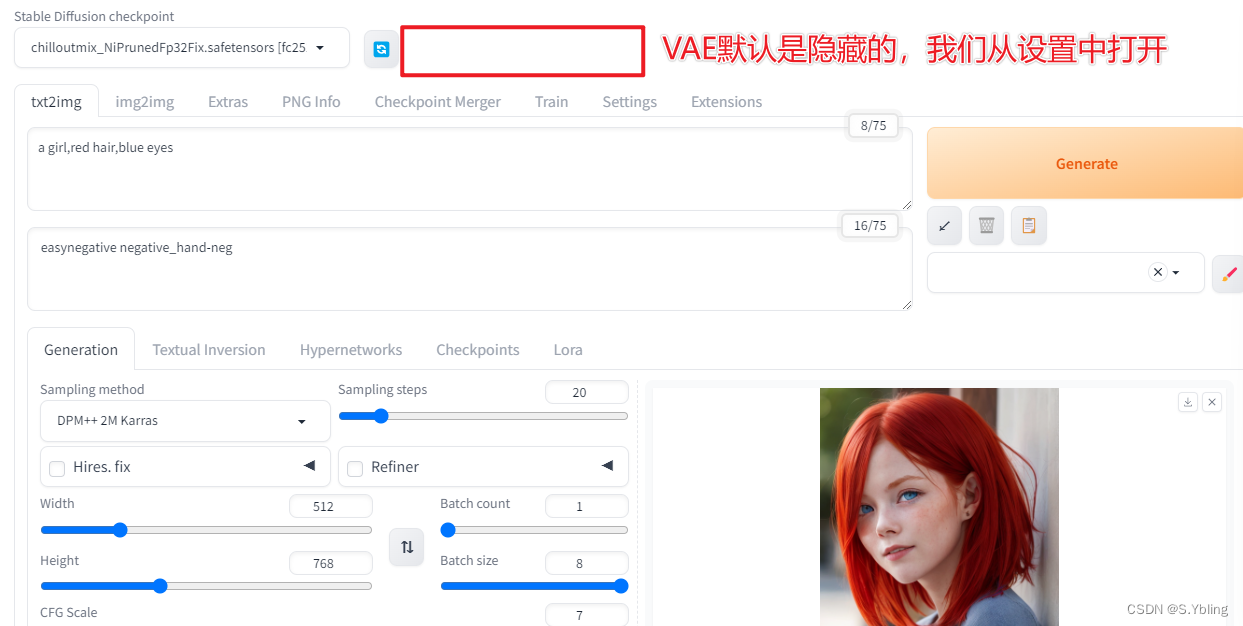Download the generated image
The image size is (1243, 626).
pos(1188,401)
